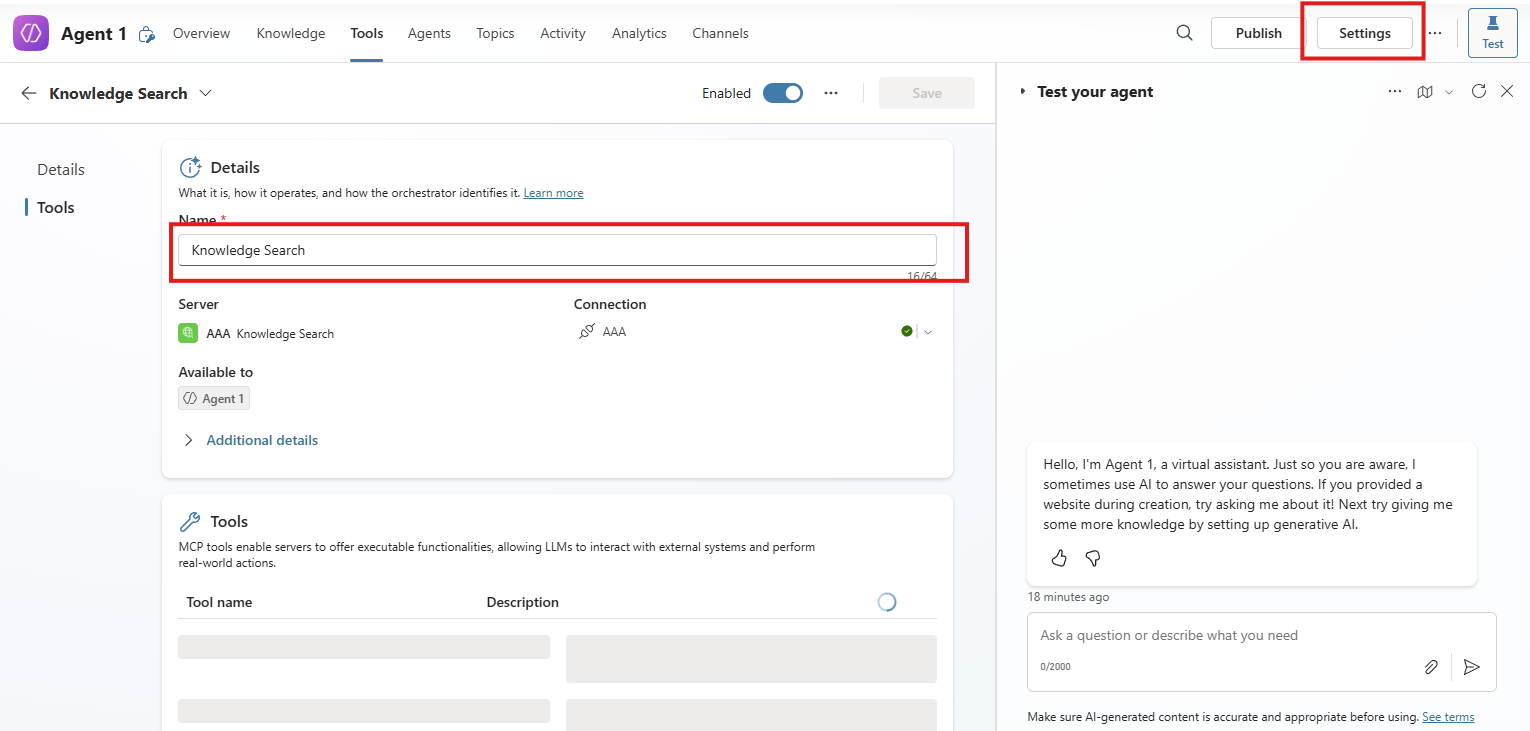
Task: Open ellipsis menu next to Enabled toggle
Action: (830, 93)
